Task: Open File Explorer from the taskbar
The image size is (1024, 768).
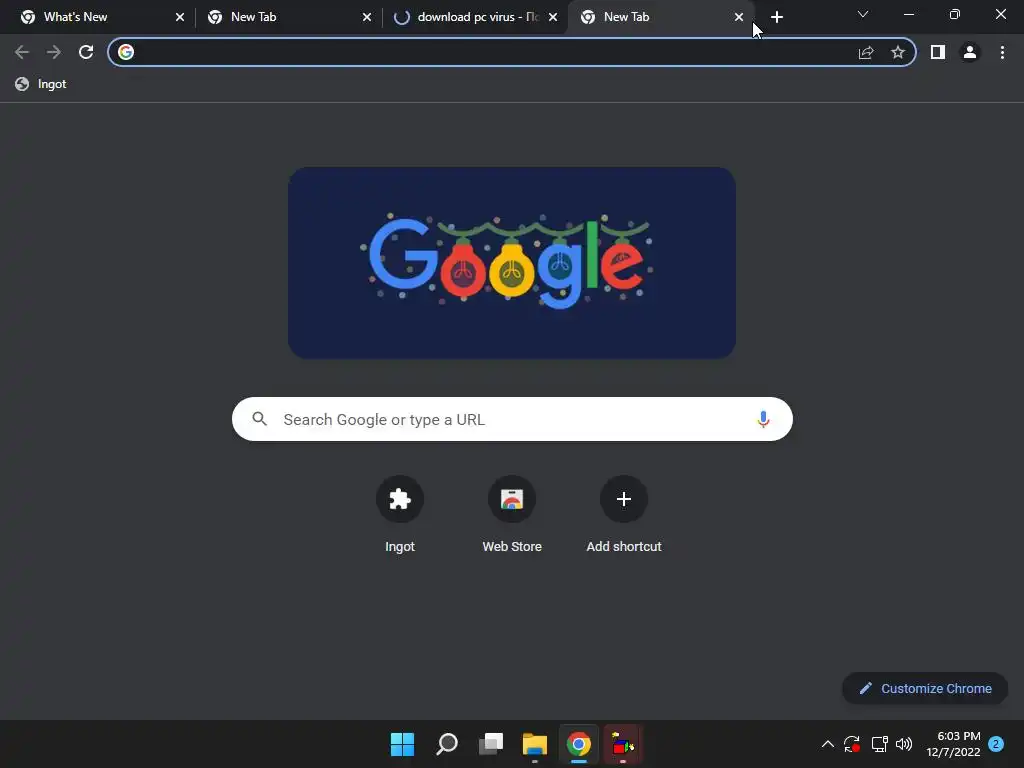Action: (x=535, y=744)
